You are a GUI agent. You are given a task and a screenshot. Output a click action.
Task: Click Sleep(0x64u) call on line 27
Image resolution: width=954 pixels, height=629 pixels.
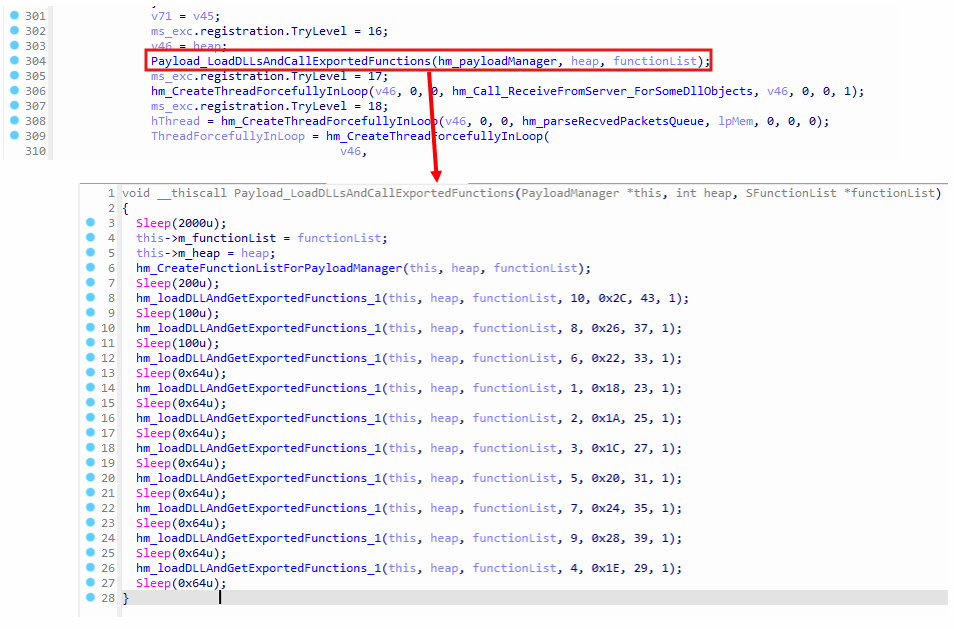pos(181,583)
